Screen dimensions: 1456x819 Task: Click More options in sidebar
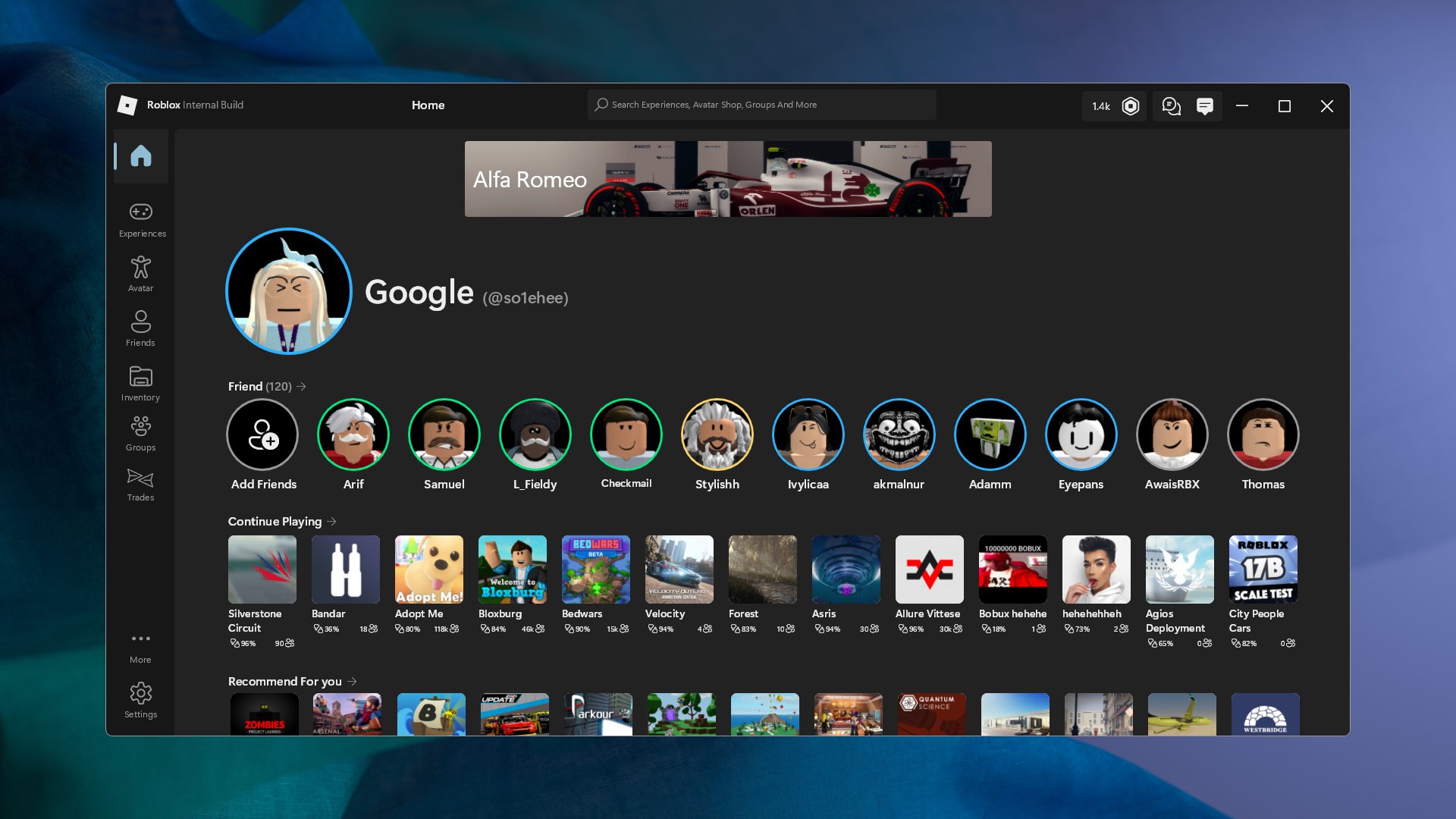coord(140,647)
